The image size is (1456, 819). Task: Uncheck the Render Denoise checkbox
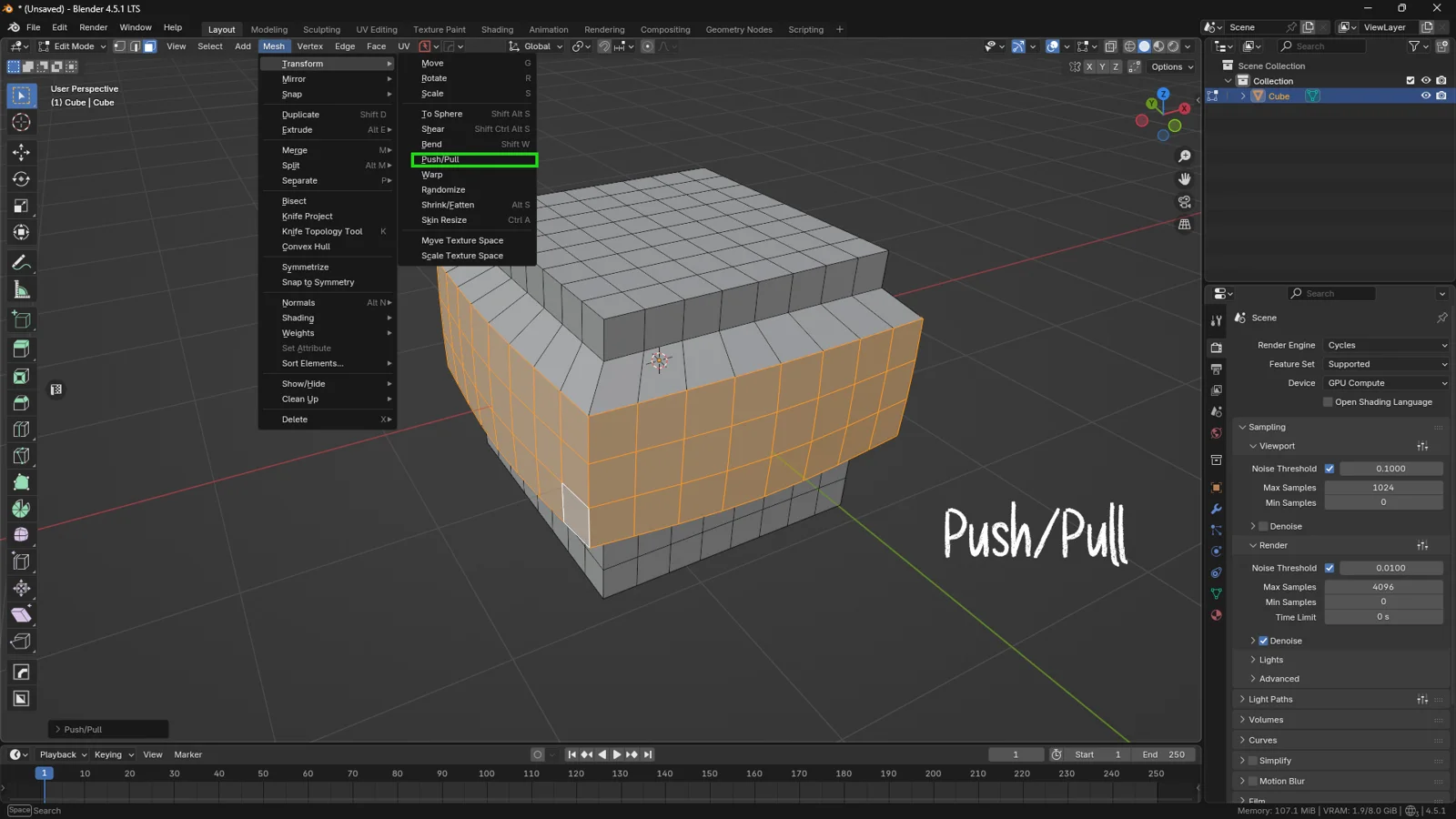tap(1263, 641)
